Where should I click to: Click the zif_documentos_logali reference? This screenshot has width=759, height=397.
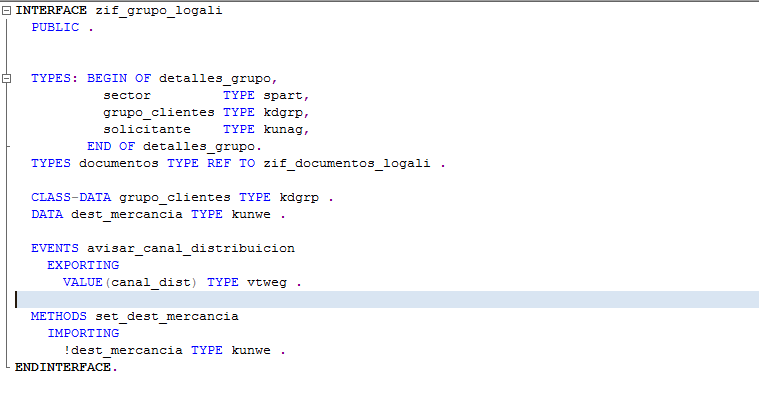pos(347,163)
